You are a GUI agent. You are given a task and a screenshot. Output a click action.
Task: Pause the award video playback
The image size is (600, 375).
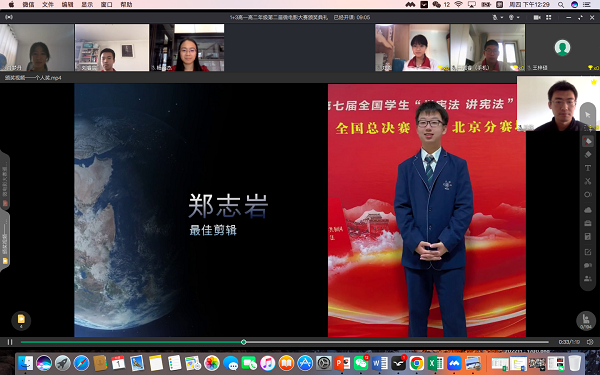(10, 342)
